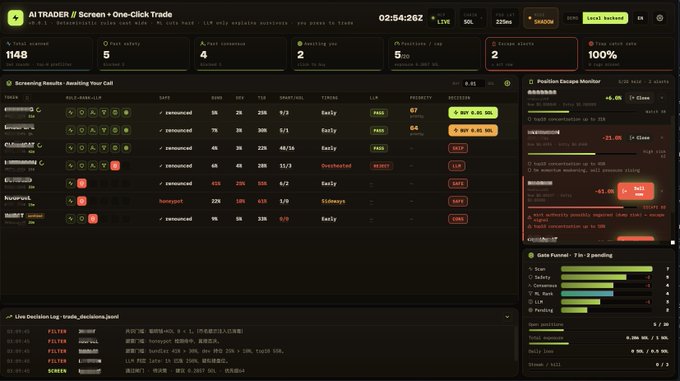Click the SCREEN entry in decision log
Image resolution: width=680 pixels, height=381 pixels.
[x=57, y=371]
